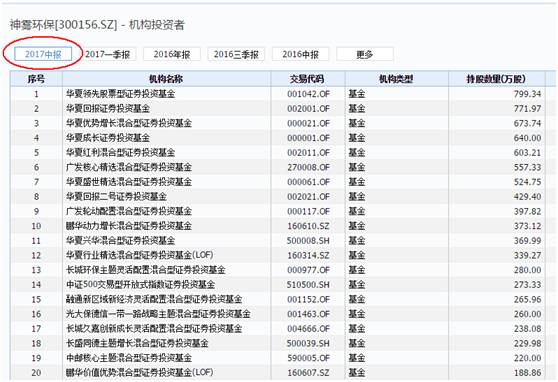
Task: Open fund code 000977.OF link
Action: tap(308, 270)
